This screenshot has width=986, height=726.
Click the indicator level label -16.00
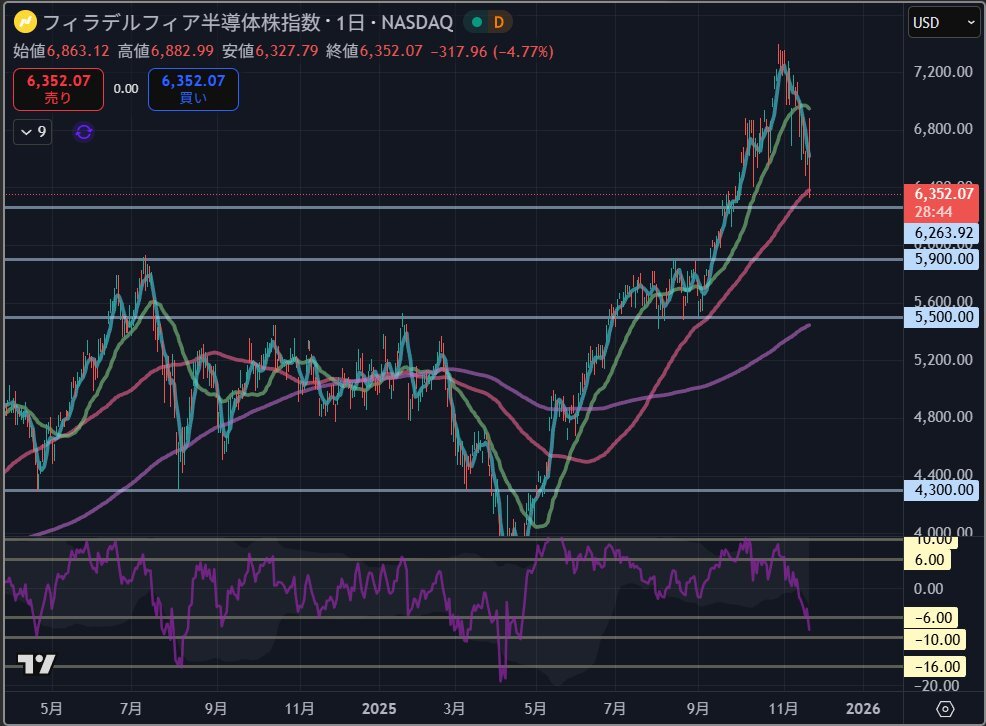pyautogui.click(x=936, y=666)
